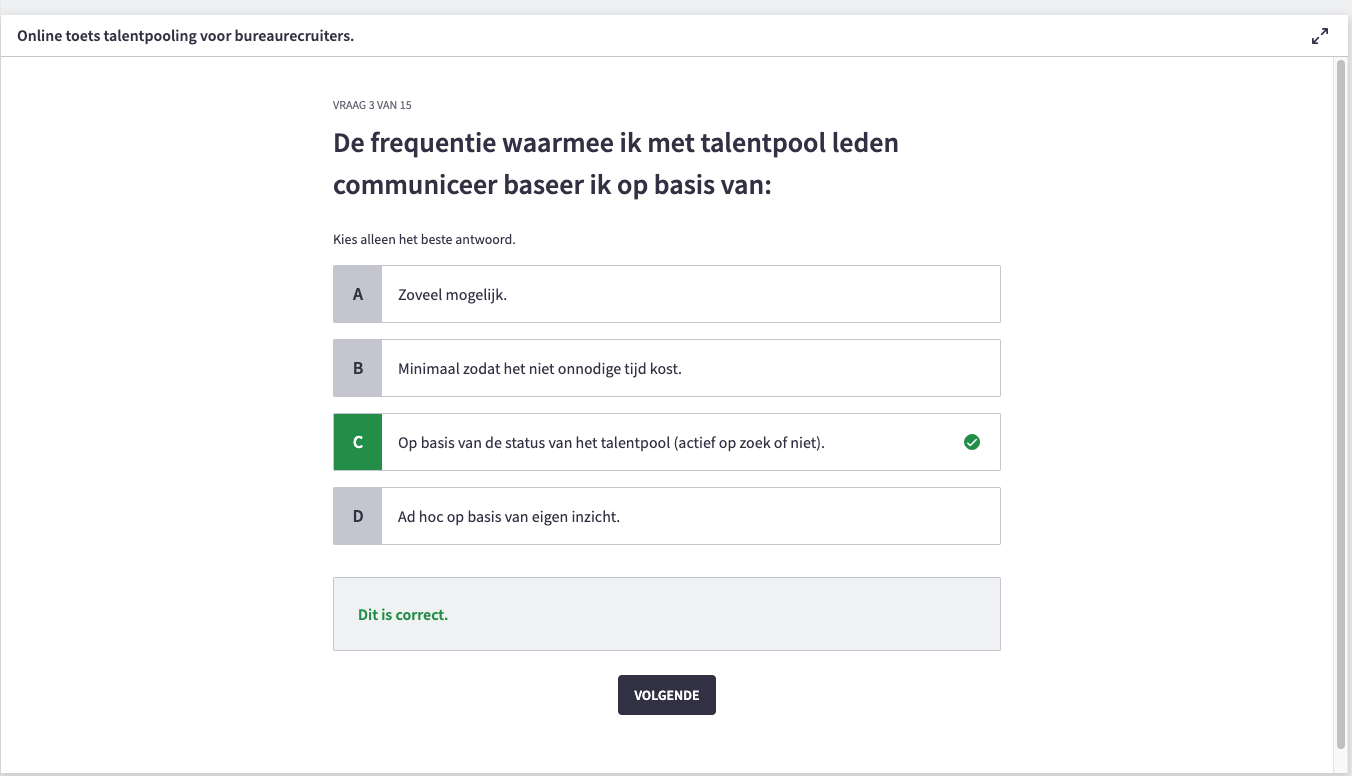Expand the quiz to fullscreen mode

(1320, 36)
